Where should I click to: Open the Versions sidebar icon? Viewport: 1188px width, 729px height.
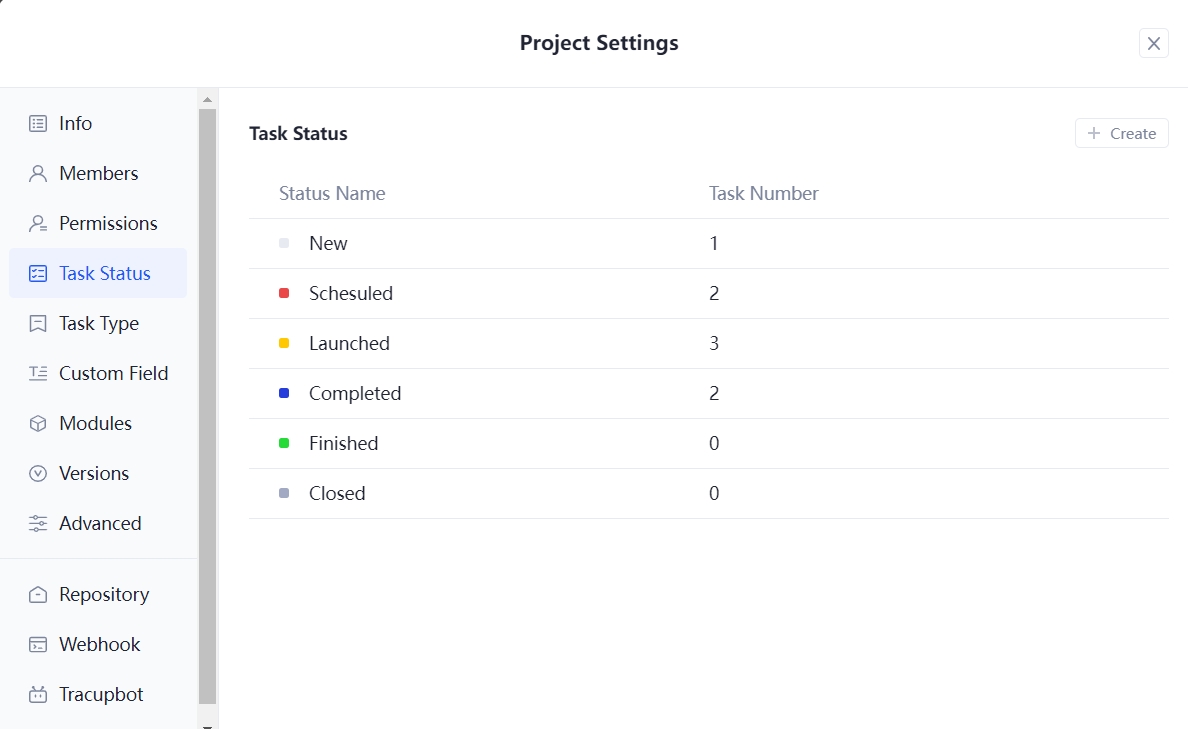point(37,473)
